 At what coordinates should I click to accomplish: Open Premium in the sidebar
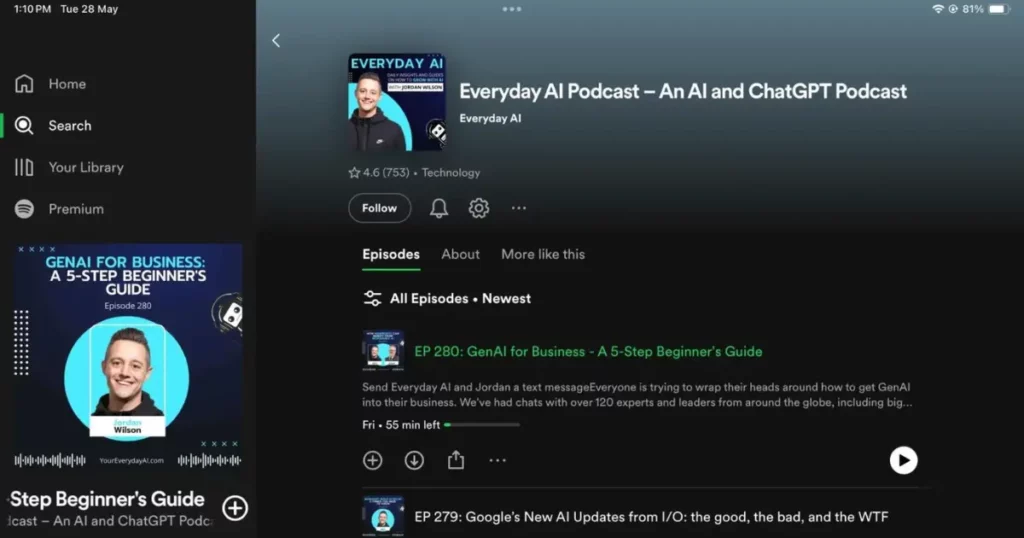click(59, 209)
